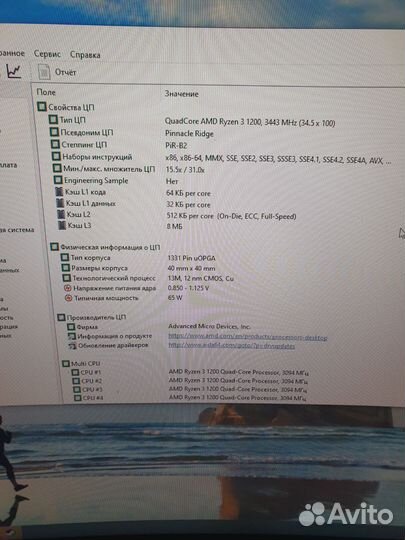
Task: Open the Справка menu
Action: 85,55
